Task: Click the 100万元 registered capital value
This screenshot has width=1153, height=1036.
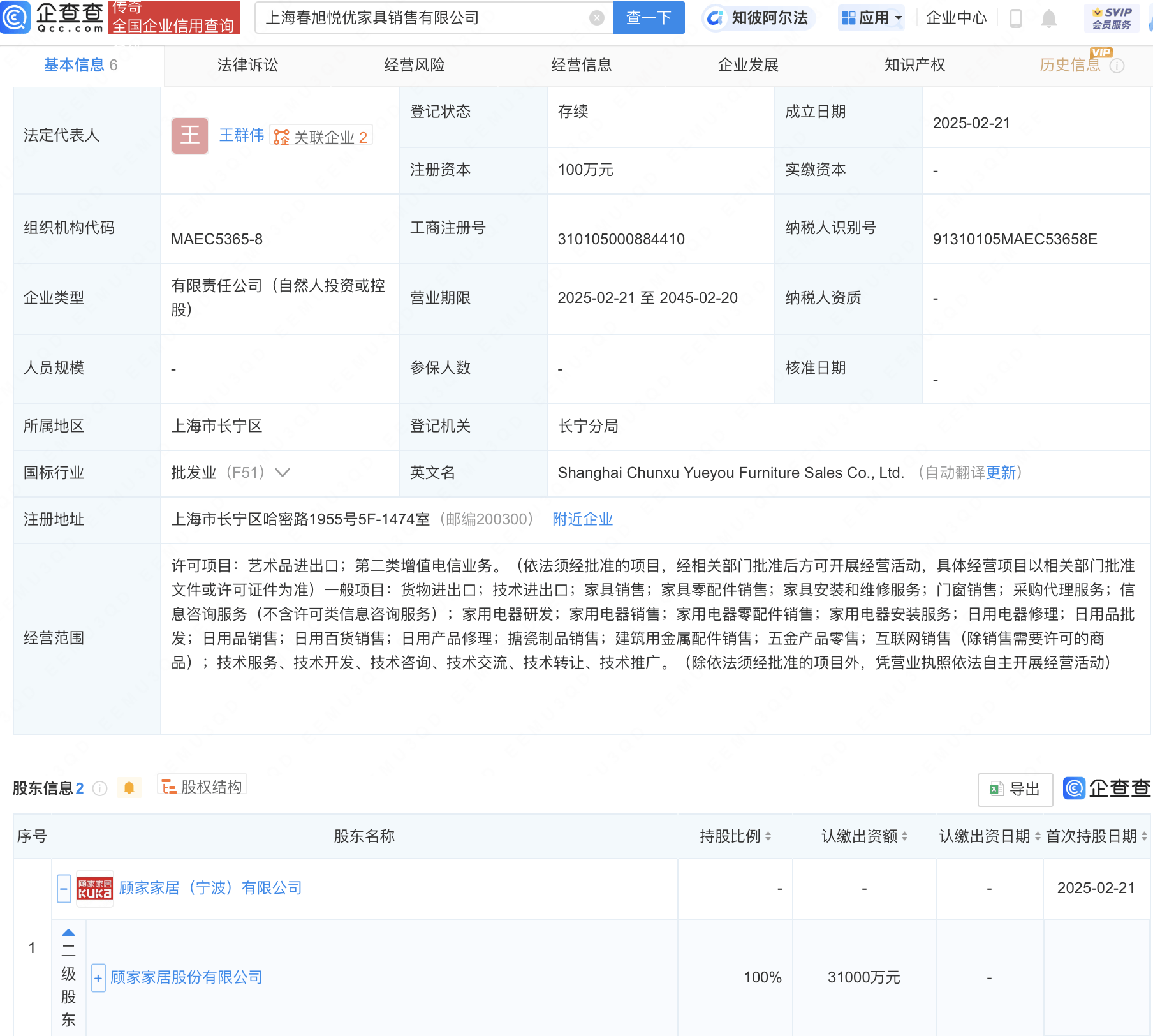Action: [585, 170]
